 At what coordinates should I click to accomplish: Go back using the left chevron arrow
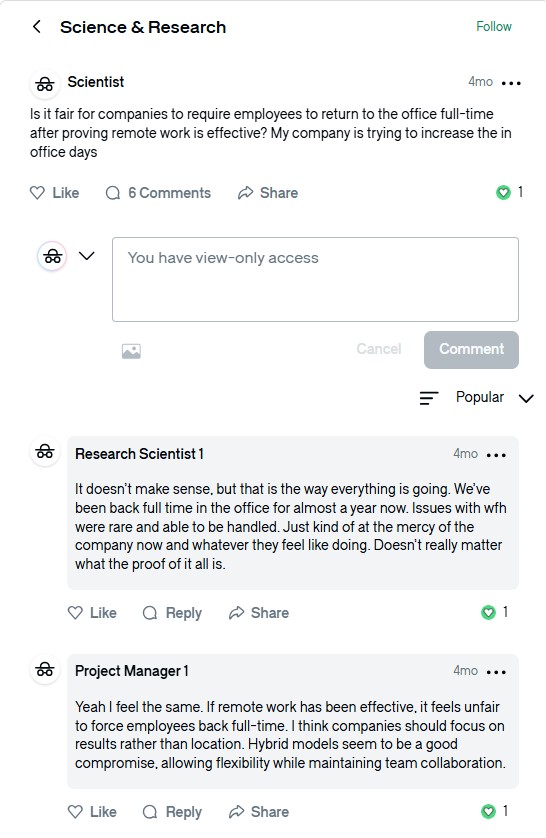click(37, 27)
